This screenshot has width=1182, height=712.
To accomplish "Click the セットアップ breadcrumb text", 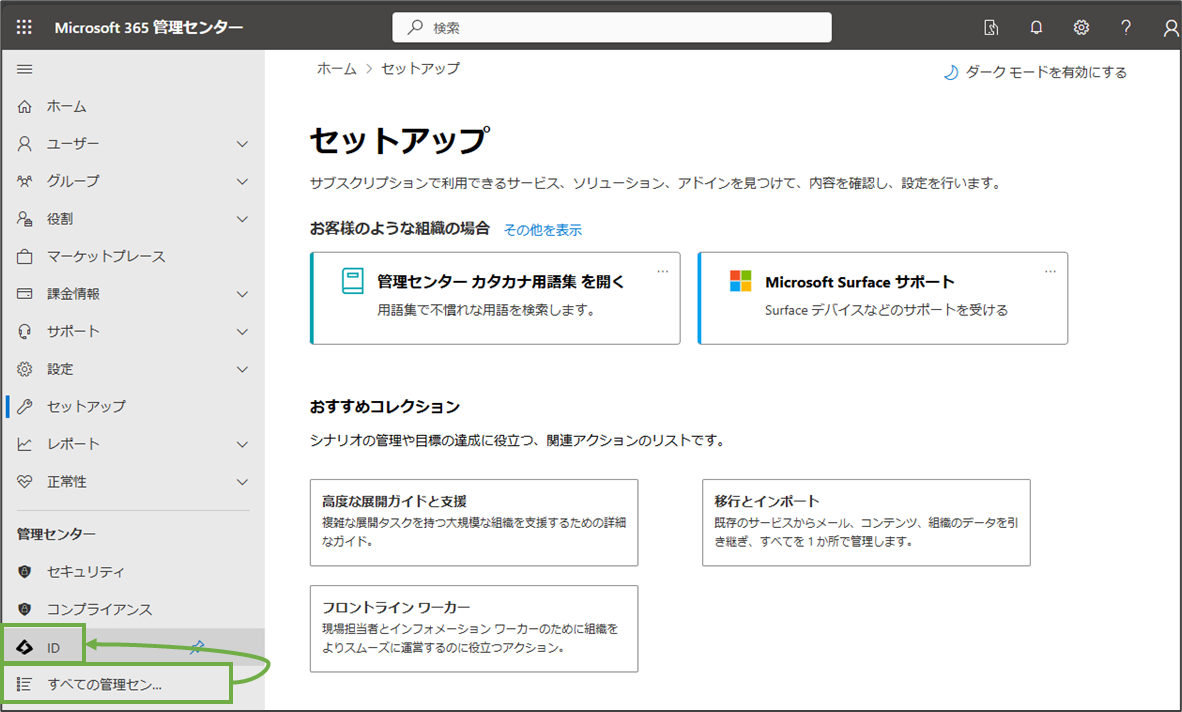I will [420, 69].
